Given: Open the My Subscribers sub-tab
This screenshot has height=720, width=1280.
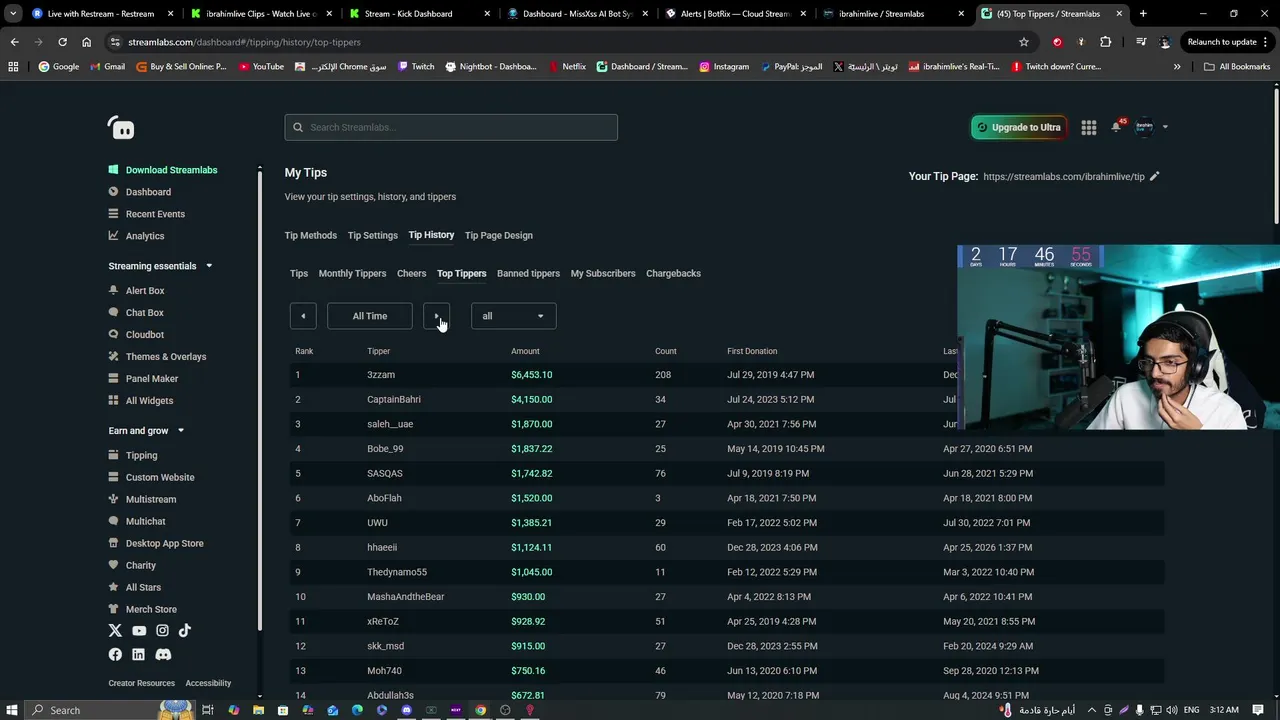Looking at the screenshot, I should pyautogui.click(x=603, y=274).
